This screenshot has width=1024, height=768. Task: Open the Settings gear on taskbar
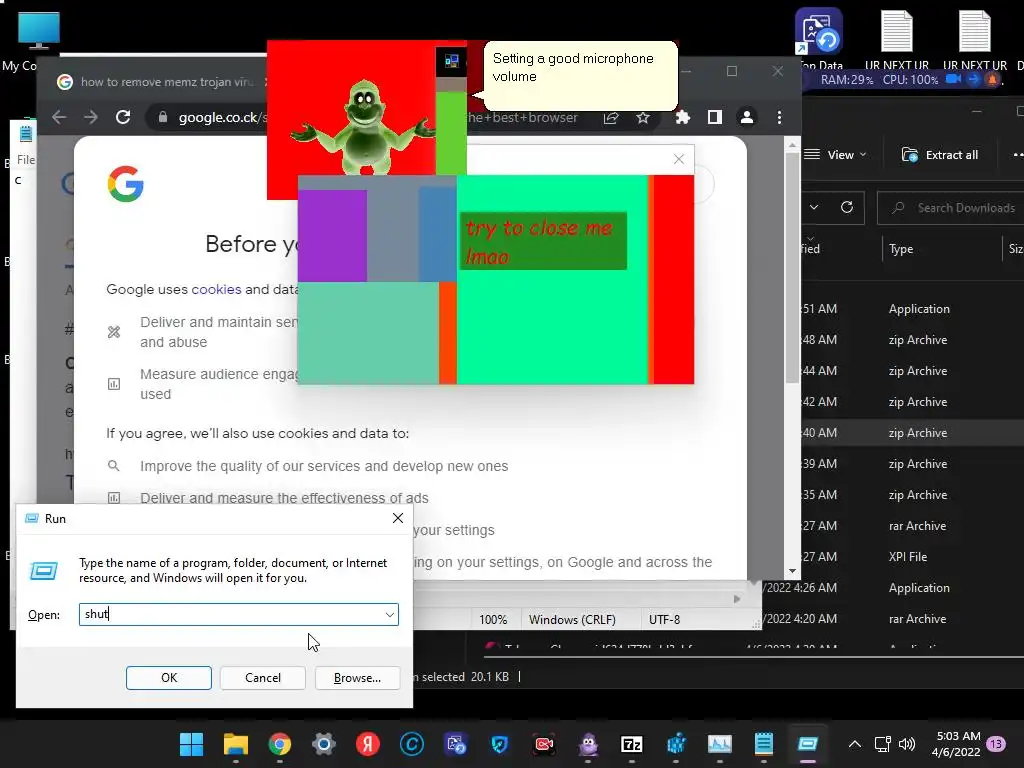(323, 744)
